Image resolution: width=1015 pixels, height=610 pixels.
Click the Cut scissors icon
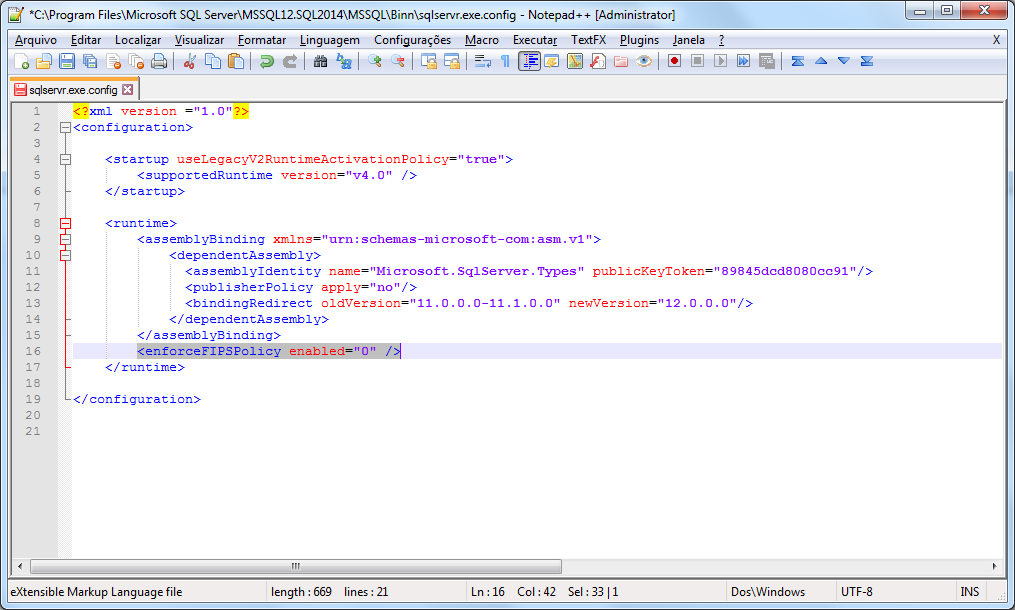point(190,62)
